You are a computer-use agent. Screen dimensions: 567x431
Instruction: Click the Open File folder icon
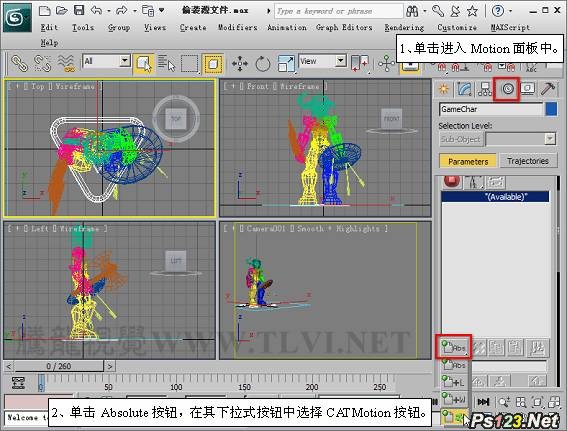(61, 10)
